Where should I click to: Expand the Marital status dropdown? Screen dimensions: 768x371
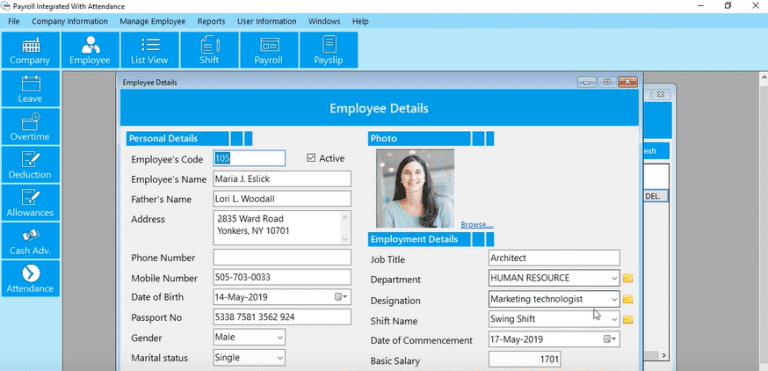click(x=280, y=358)
